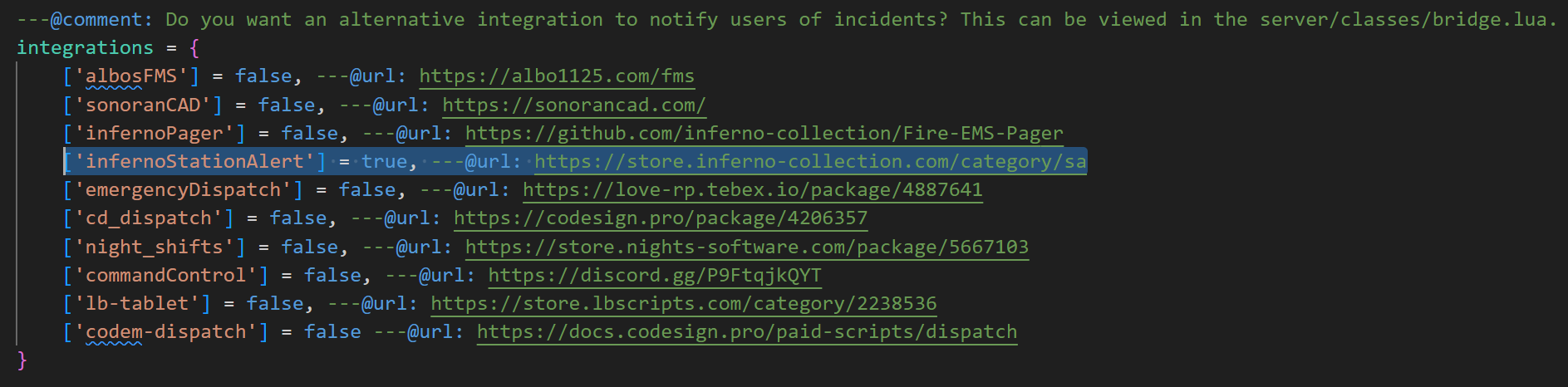Click the 'false' value for sonoranCAD
The image size is (1568, 387).
coord(286,105)
